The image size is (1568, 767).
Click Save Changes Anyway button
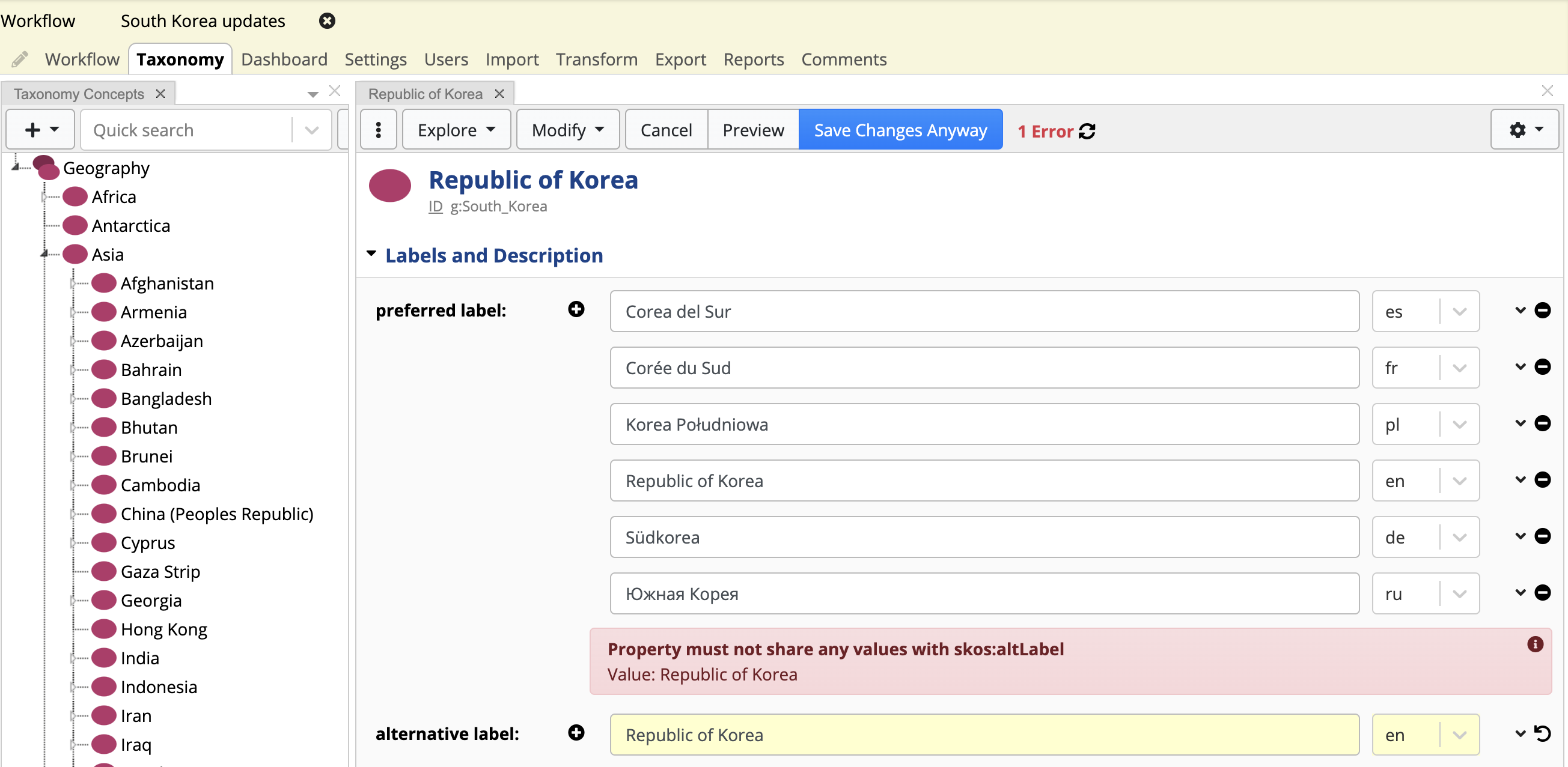click(900, 130)
